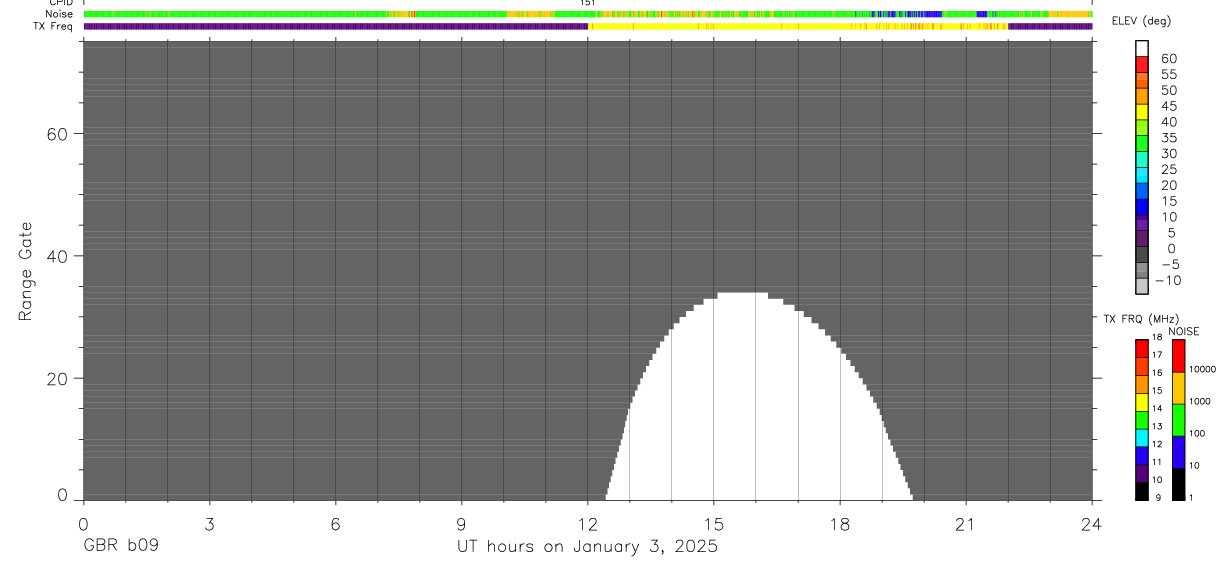Pick the cyan swatch in the ELEV legend
The image size is (1228, 567).
pos(1143,176)
